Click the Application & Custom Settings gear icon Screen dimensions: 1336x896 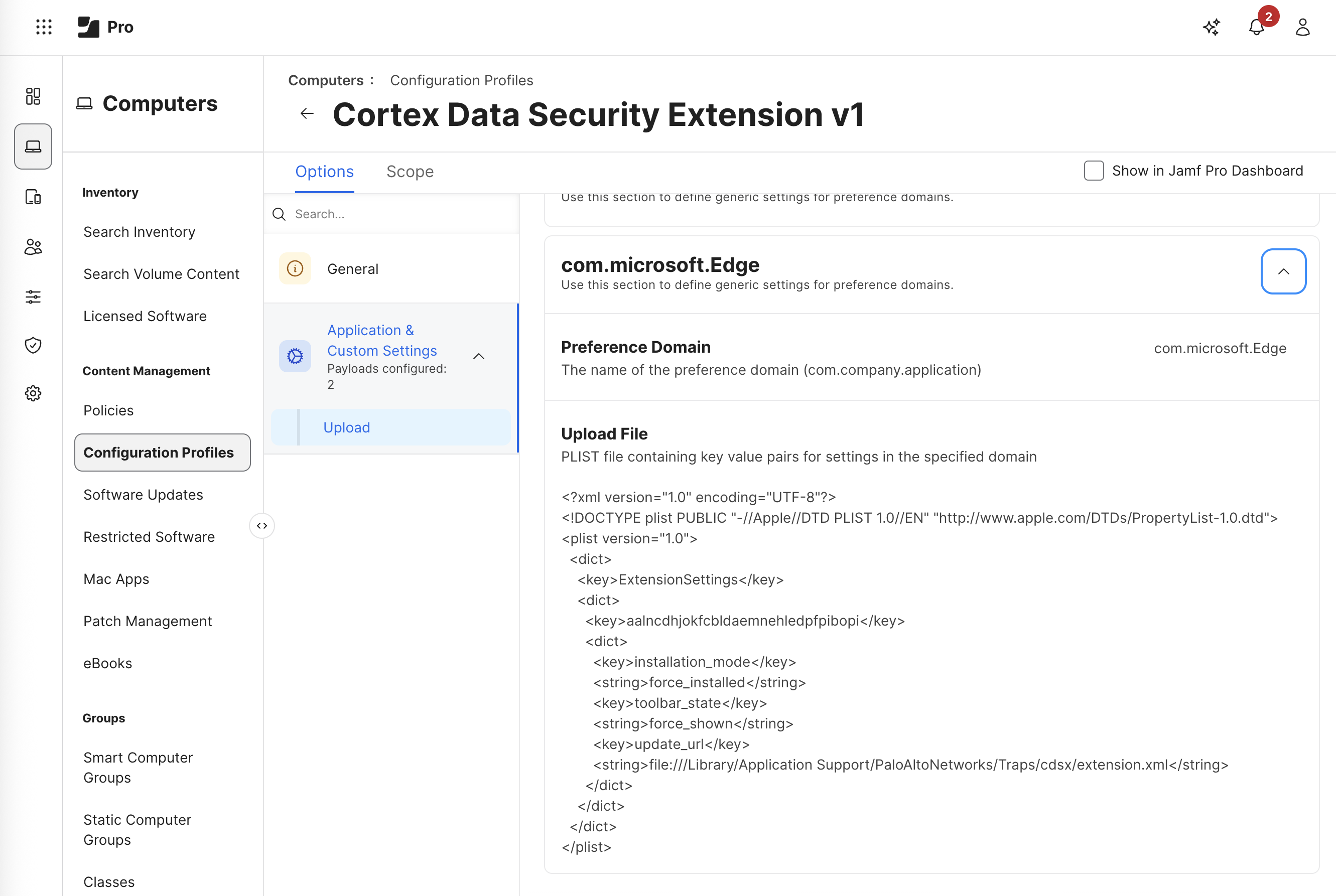click(x=295, y=357)
